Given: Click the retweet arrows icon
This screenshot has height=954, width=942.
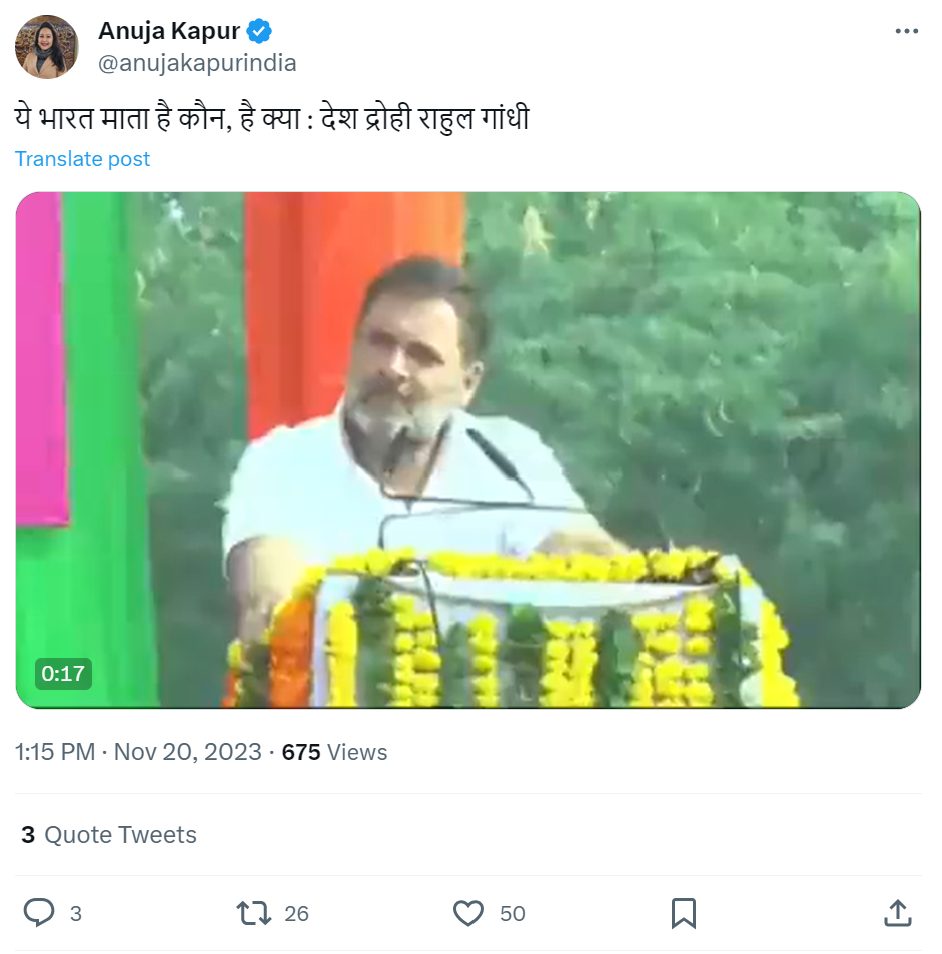Looking at the screenshot, I should tap(254, 913).
